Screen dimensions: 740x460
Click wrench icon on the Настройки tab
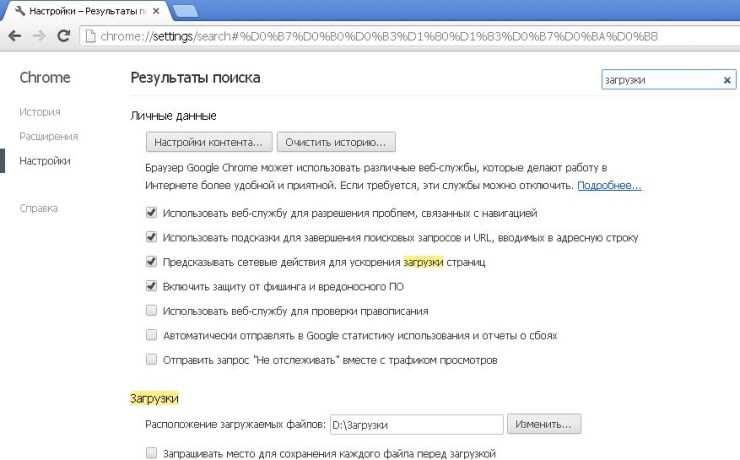[20, 11]
